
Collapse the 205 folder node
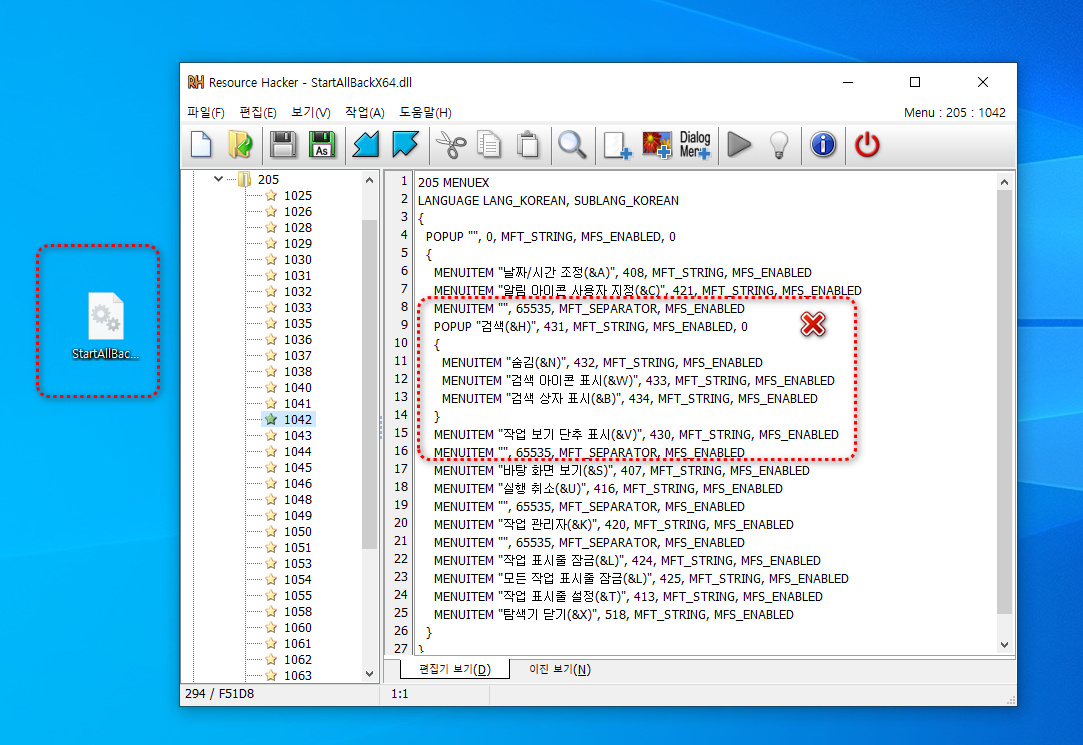click(218, 179)
